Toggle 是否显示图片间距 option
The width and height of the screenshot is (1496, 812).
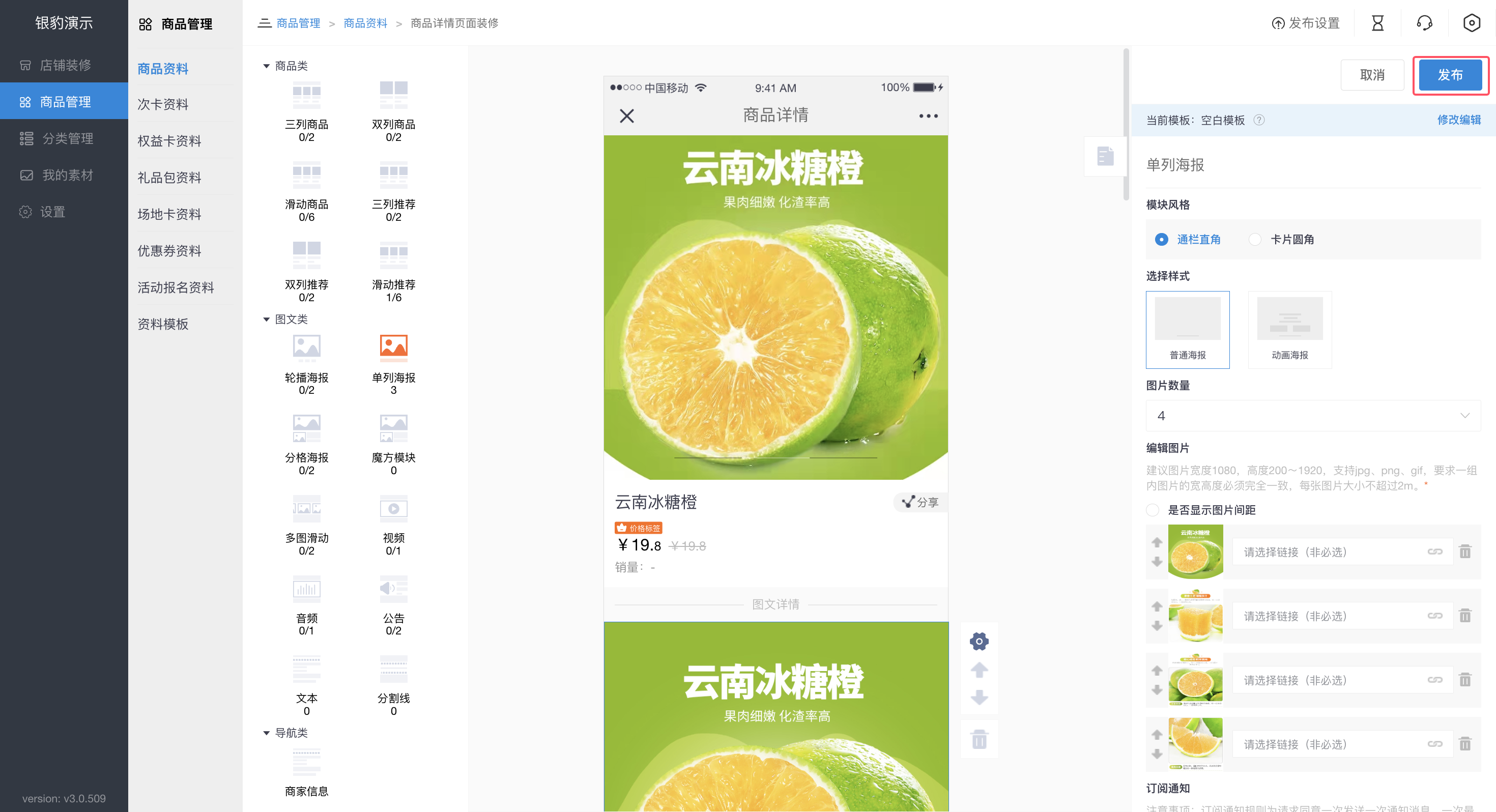1153,510
